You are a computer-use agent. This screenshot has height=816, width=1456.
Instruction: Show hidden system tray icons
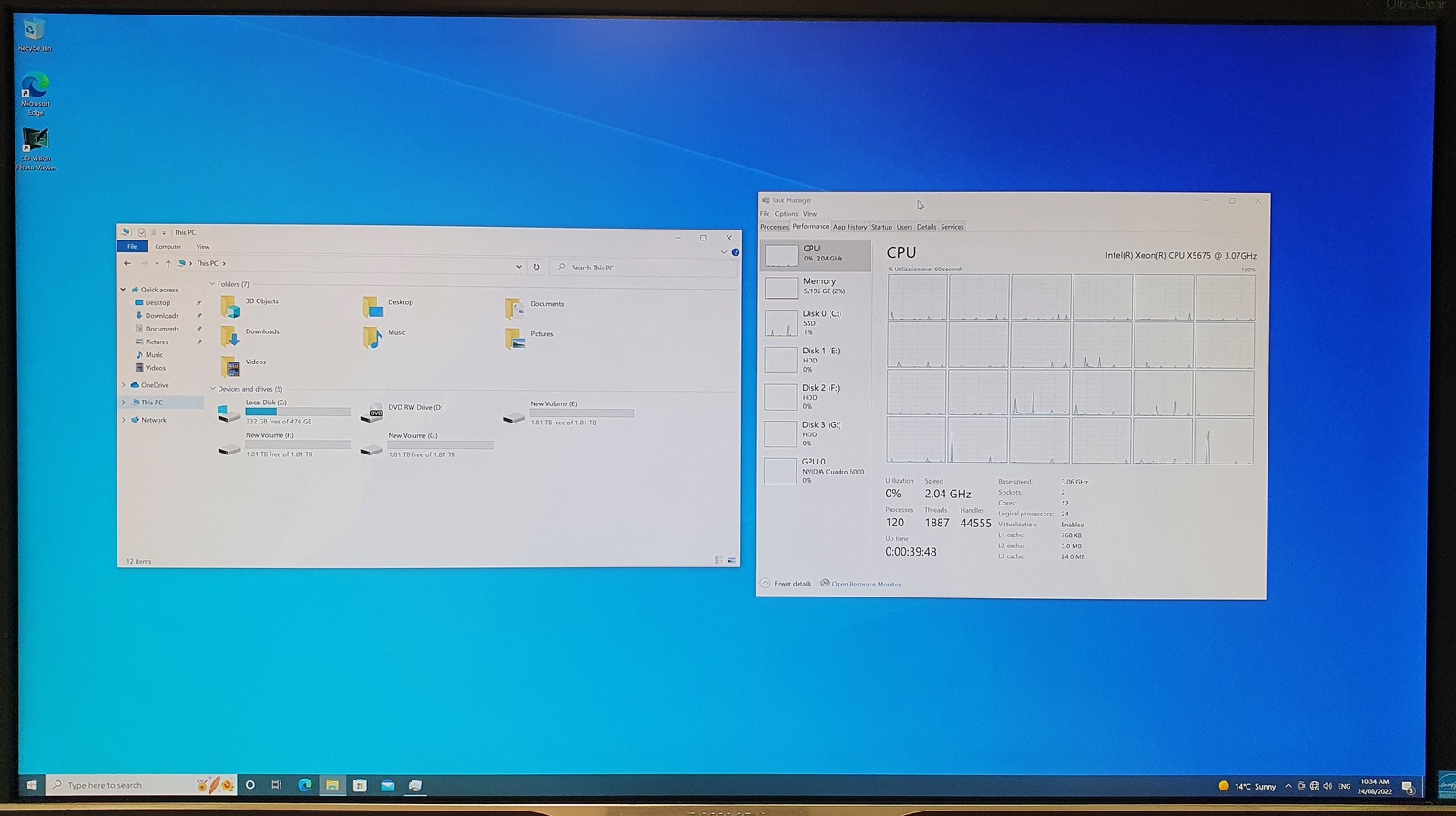tap(1288, 787)
